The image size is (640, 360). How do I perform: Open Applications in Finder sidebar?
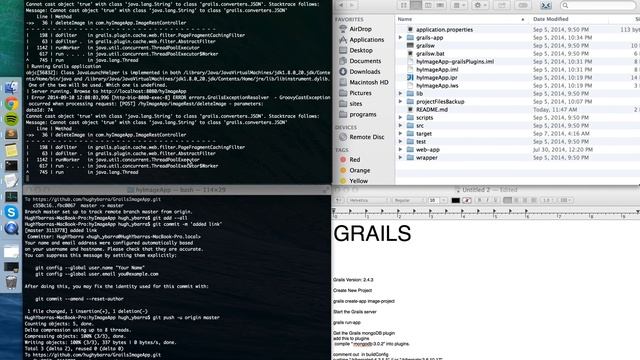point(367,40)
